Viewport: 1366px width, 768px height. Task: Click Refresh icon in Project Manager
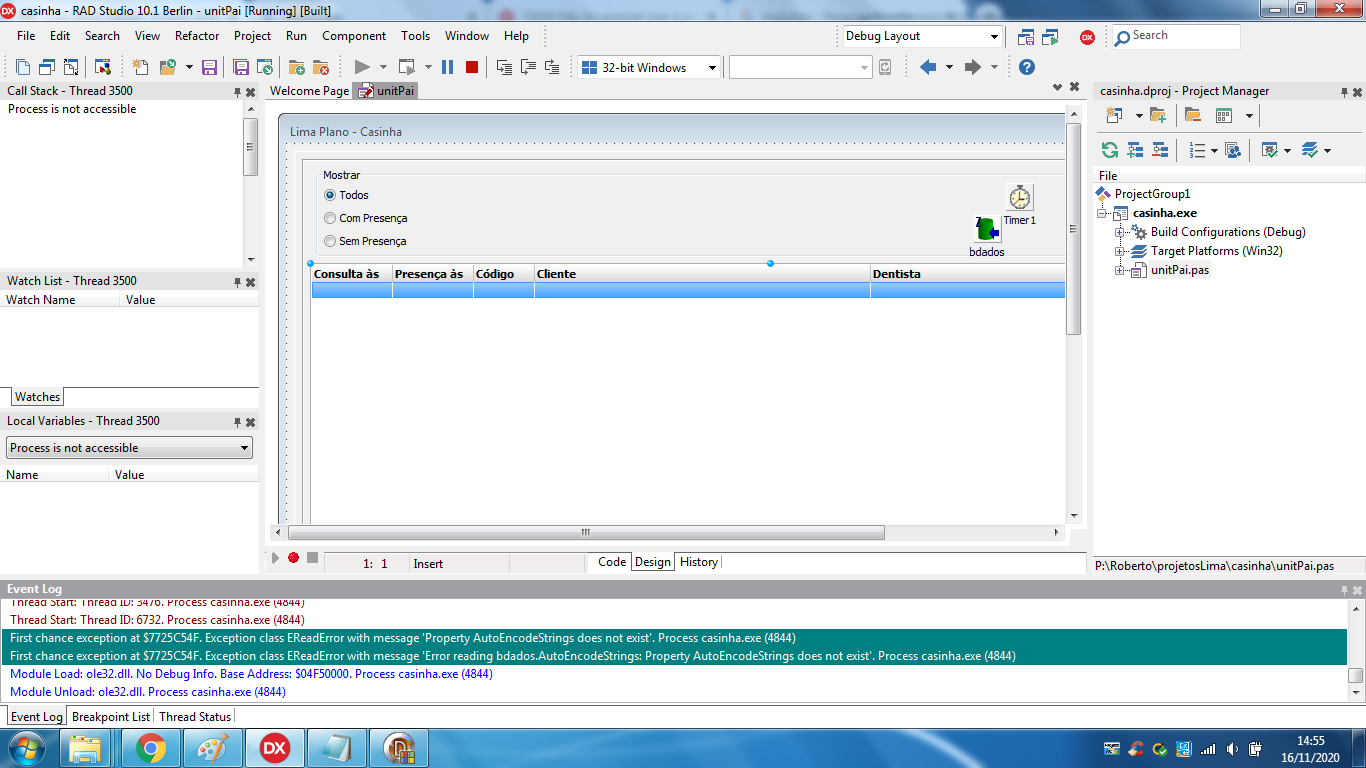[x=1110, y=150]
